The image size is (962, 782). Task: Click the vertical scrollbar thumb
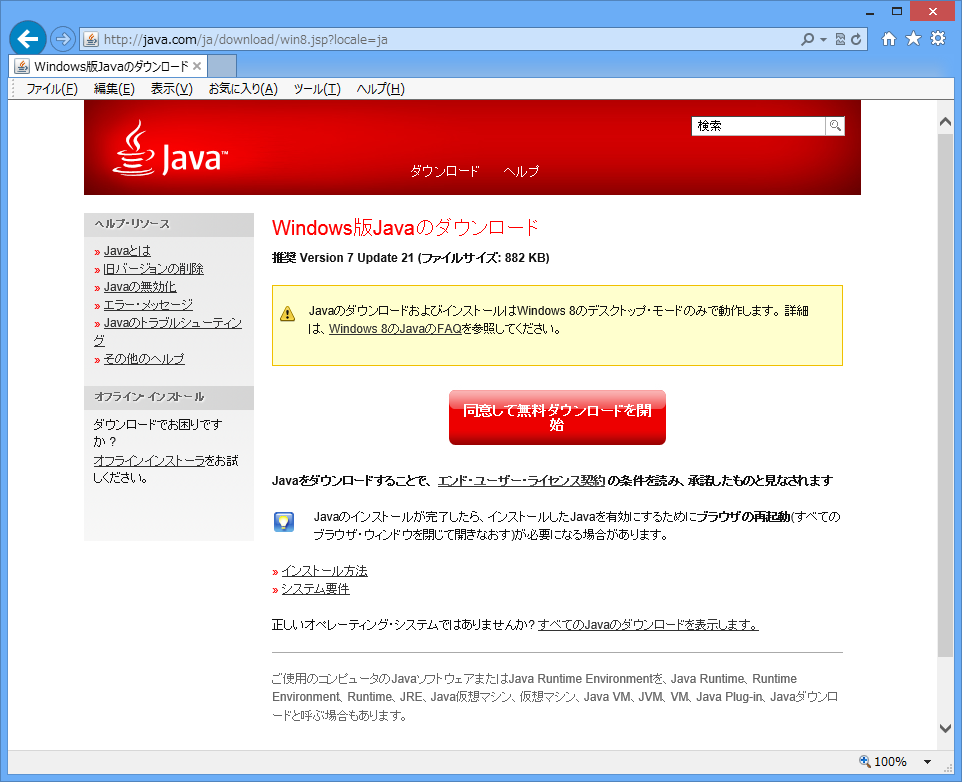[x=945, y=396]
